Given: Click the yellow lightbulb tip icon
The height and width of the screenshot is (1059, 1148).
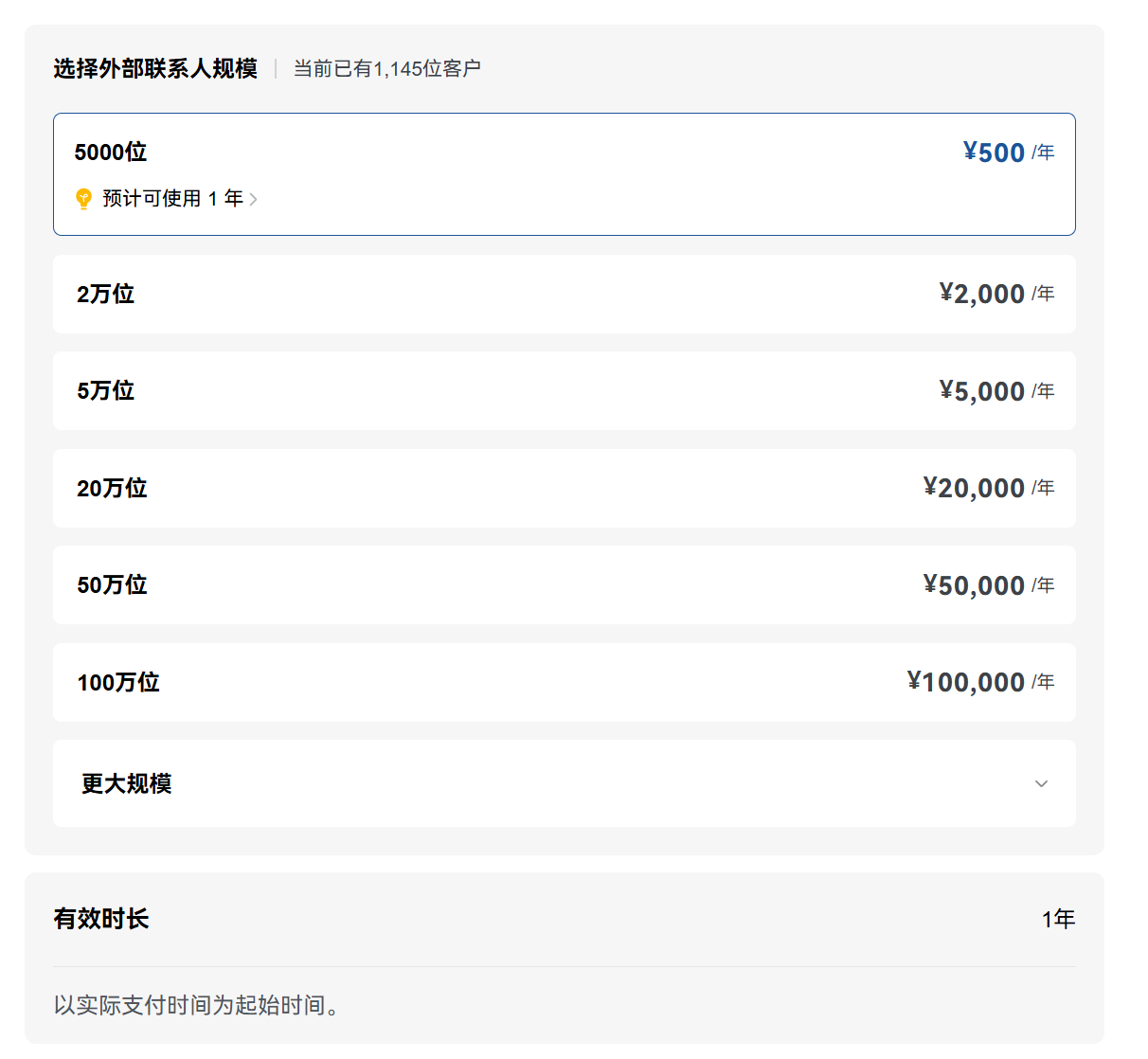Looking at the screenshot, I should pos(83,198).
